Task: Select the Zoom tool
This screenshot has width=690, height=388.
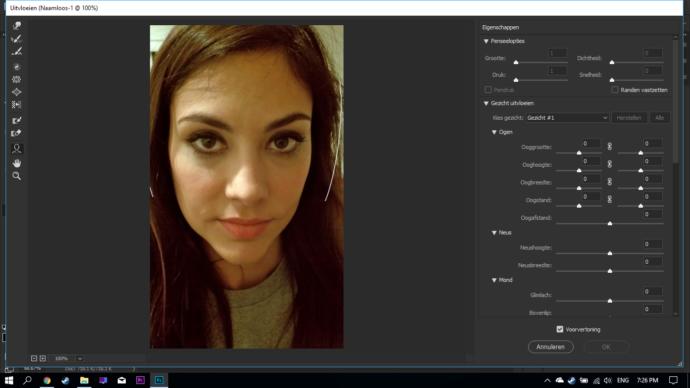Action: 17,176
